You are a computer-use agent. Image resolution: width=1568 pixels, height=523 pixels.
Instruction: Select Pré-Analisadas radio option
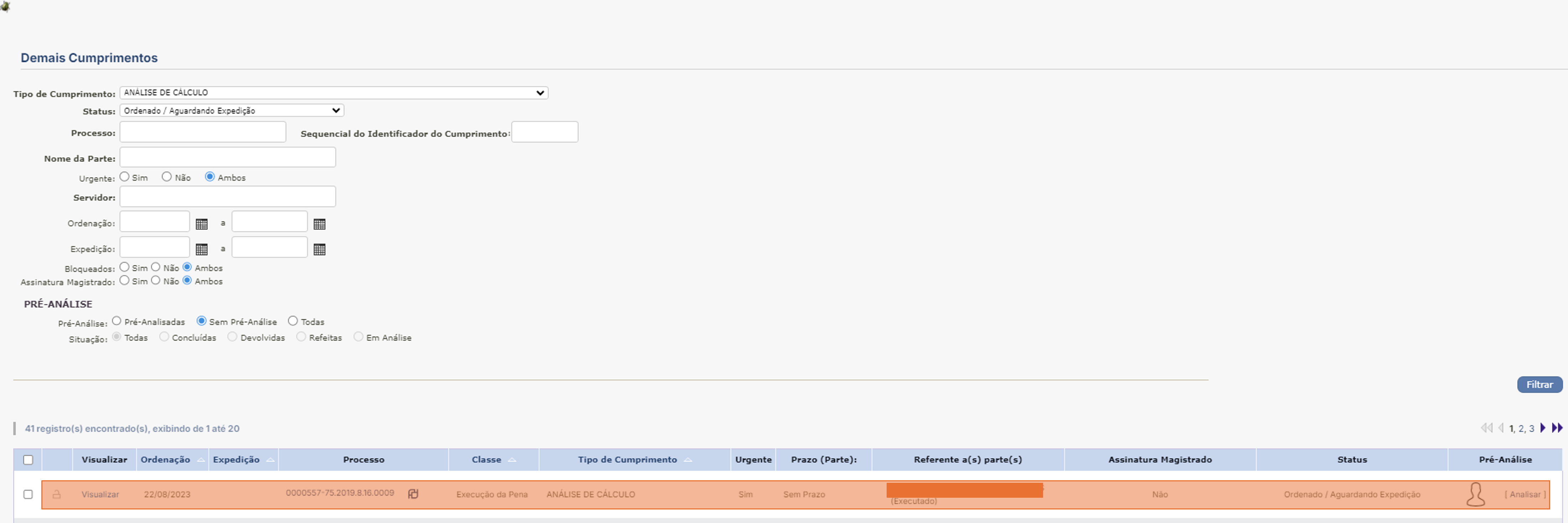point(117,321)
